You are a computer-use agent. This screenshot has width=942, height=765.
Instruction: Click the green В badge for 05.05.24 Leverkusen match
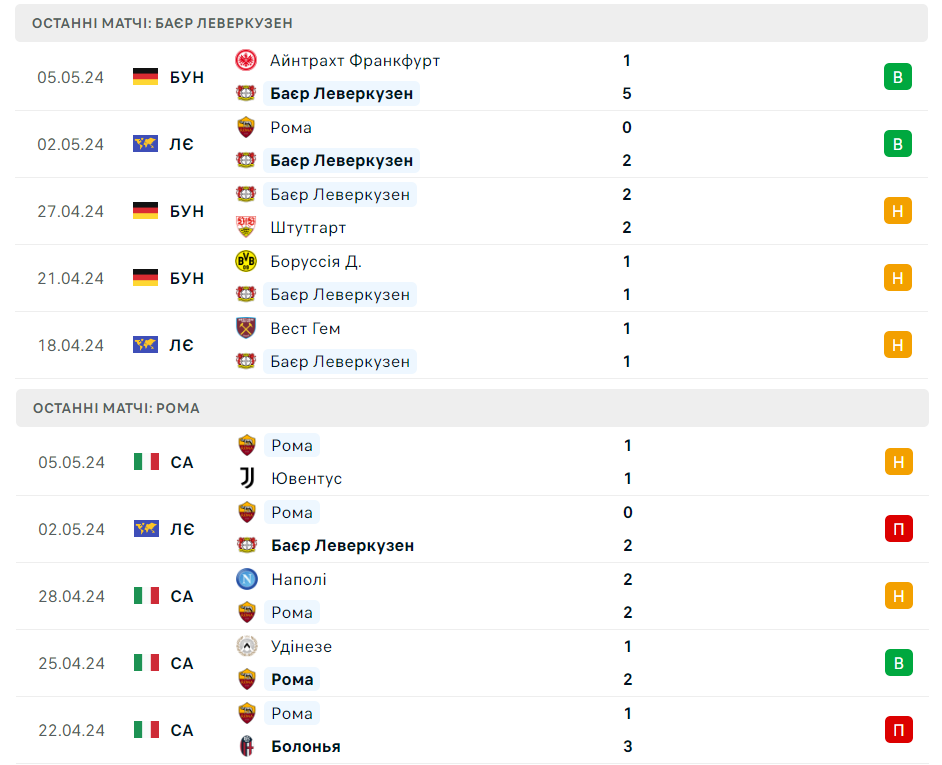897,77
